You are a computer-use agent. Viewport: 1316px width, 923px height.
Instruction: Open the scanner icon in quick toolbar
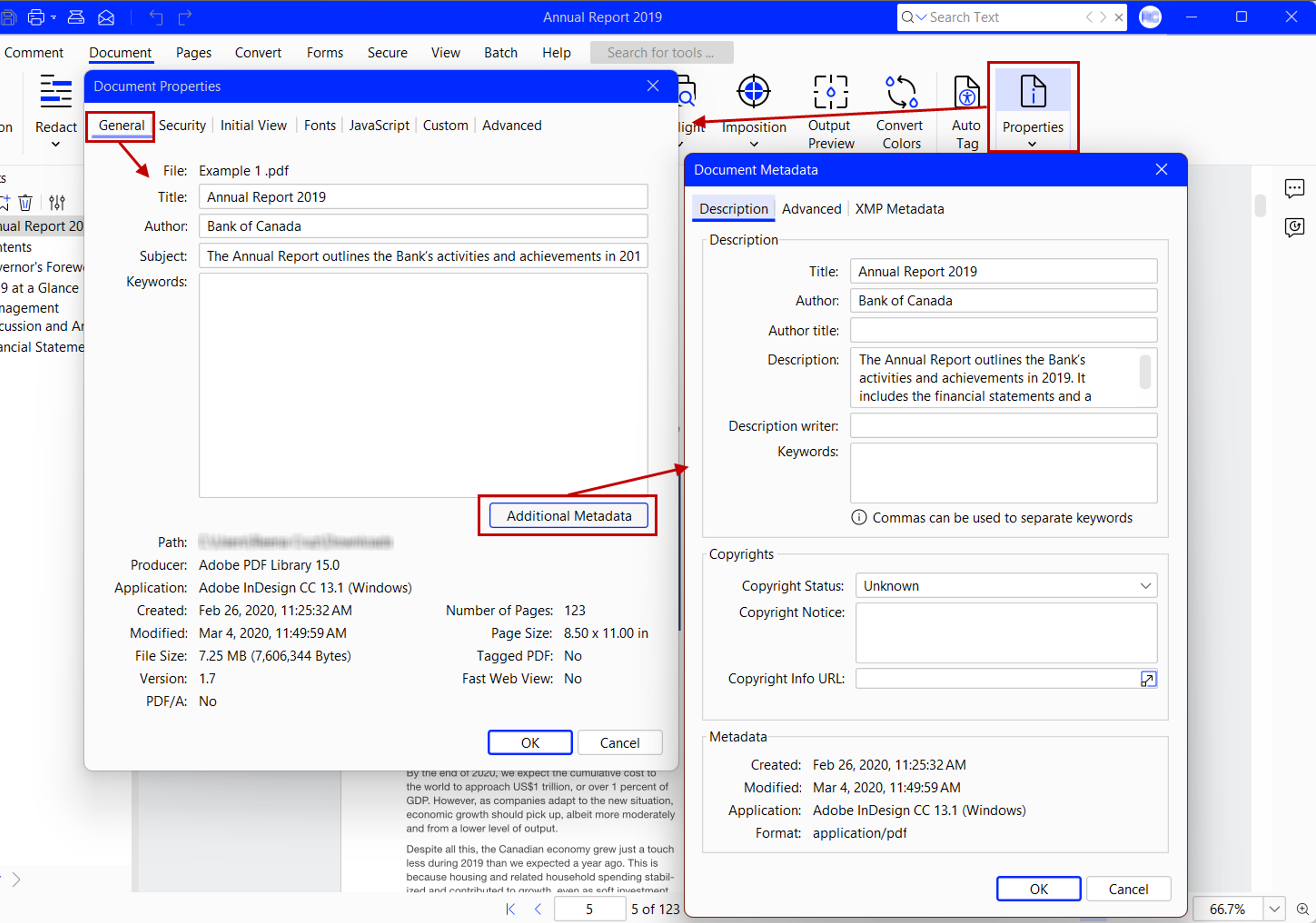point(76,17)
